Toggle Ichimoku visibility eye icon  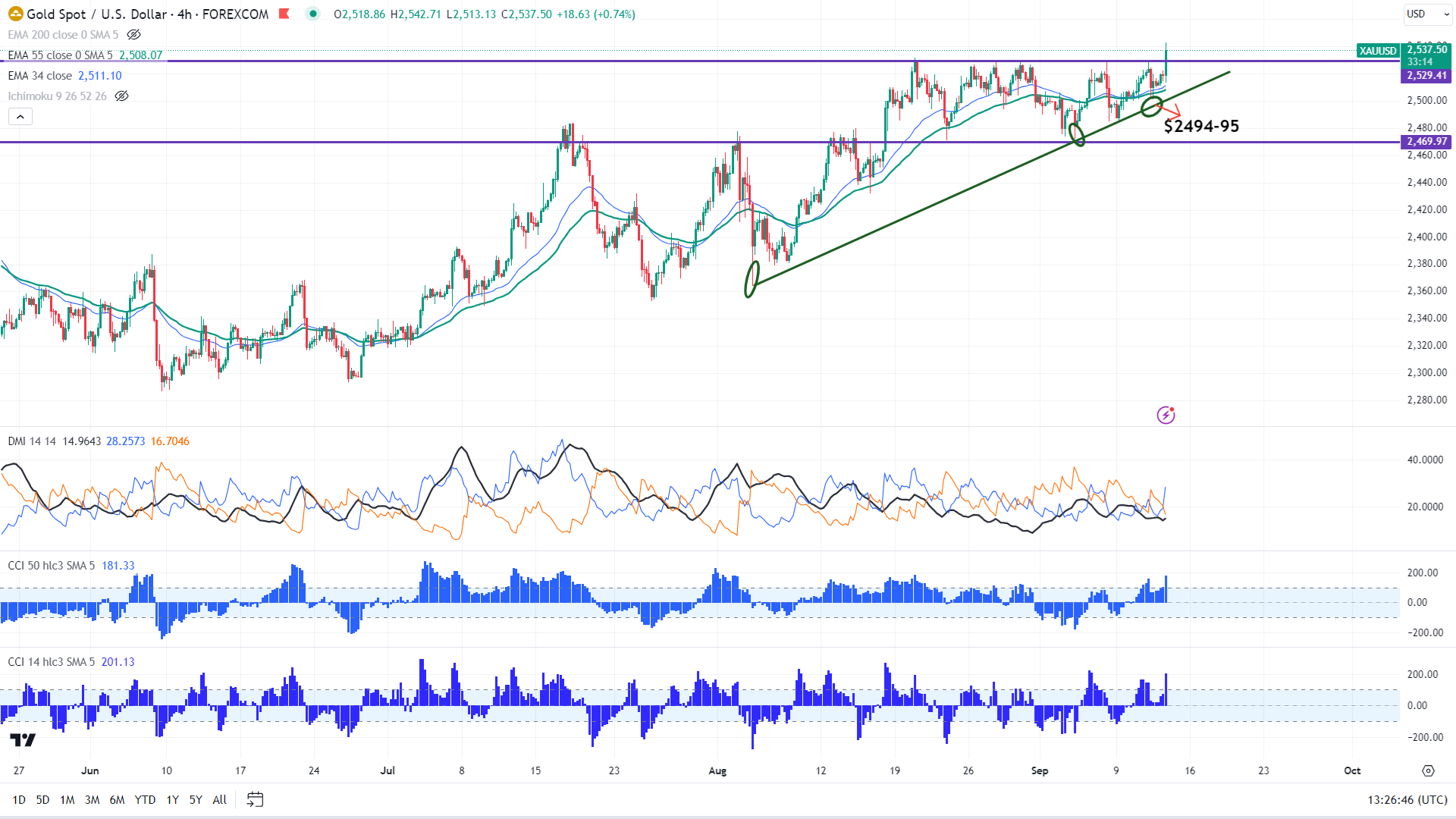point(121,96)
